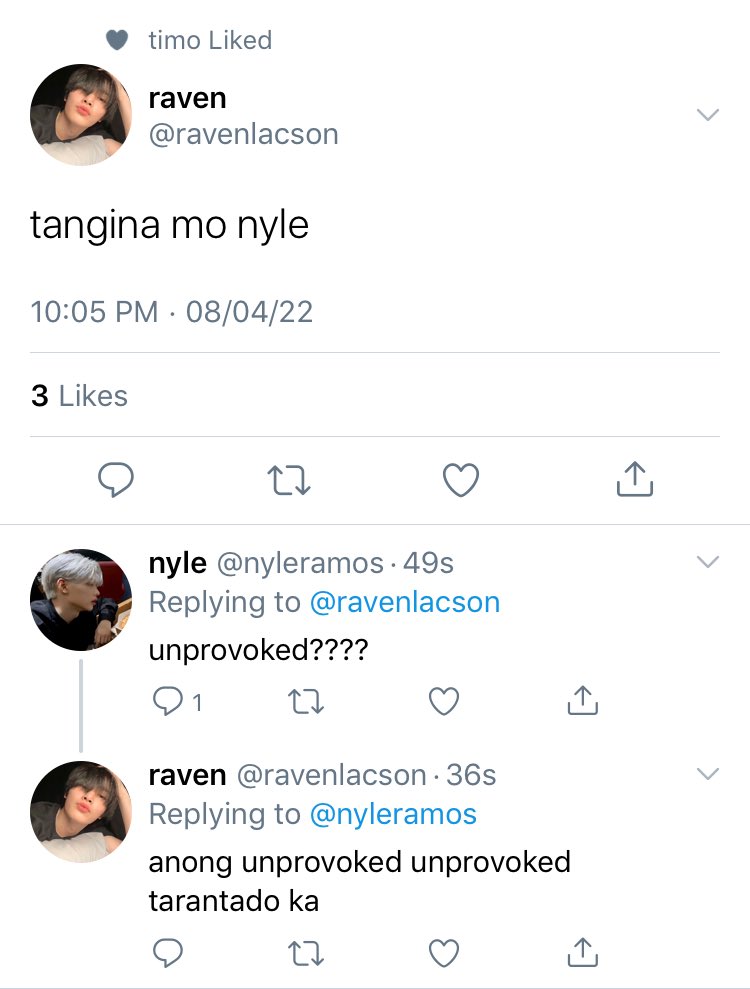This screenshot has height=989, width=750.
Task: Reply to raven's tarantado ka tweet
Action: pyautogui.click(x=168, y=952)
